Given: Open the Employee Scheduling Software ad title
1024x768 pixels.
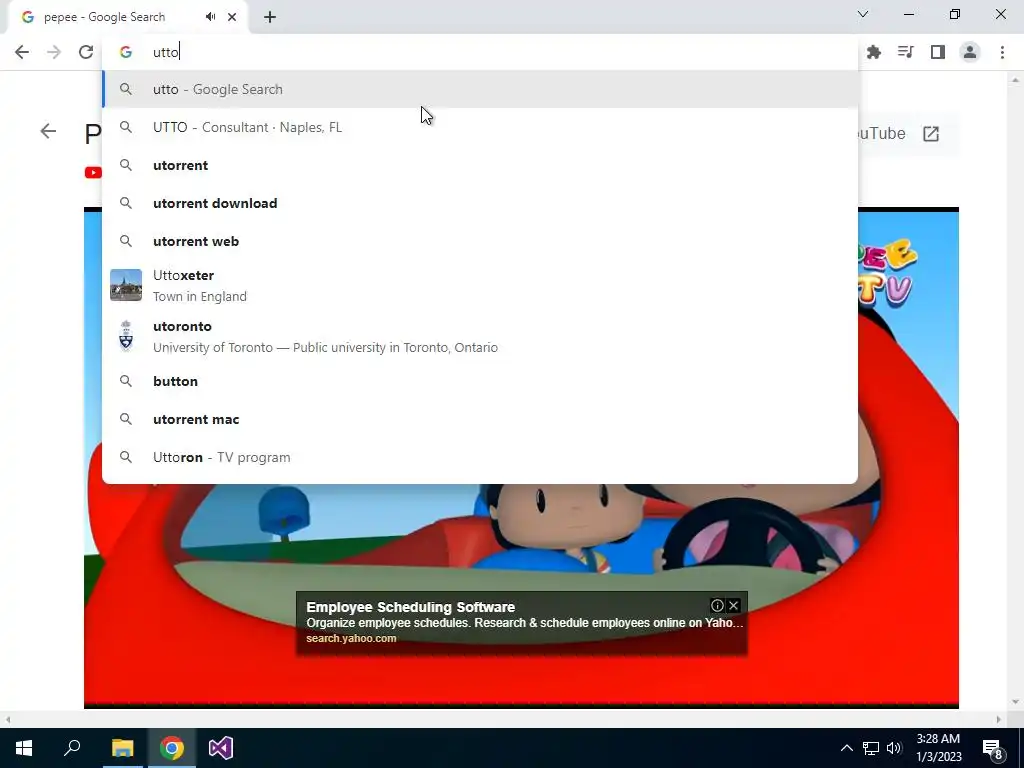Looking at the screenshot, I should tap(410, 607).
